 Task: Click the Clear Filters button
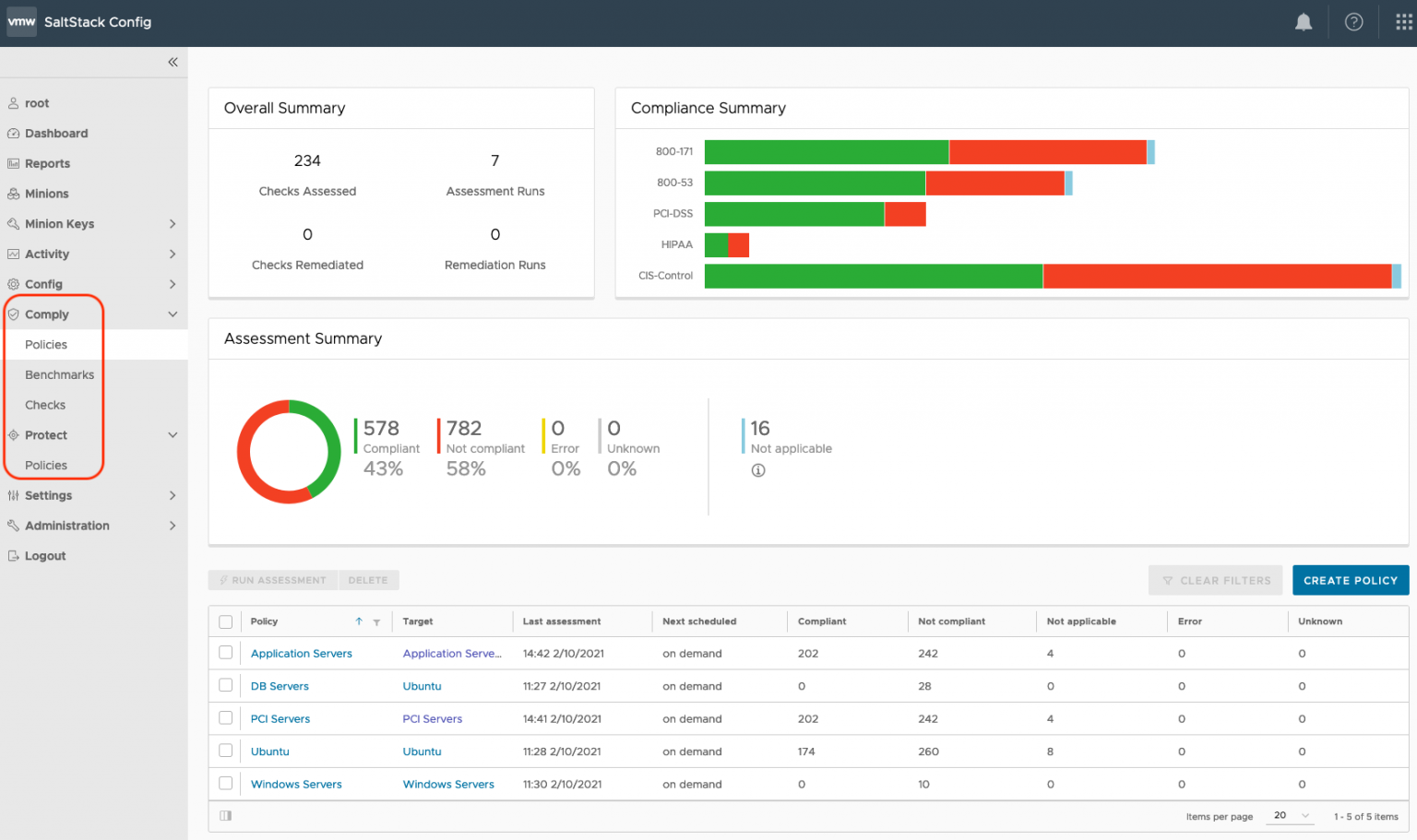(1216, 580)
